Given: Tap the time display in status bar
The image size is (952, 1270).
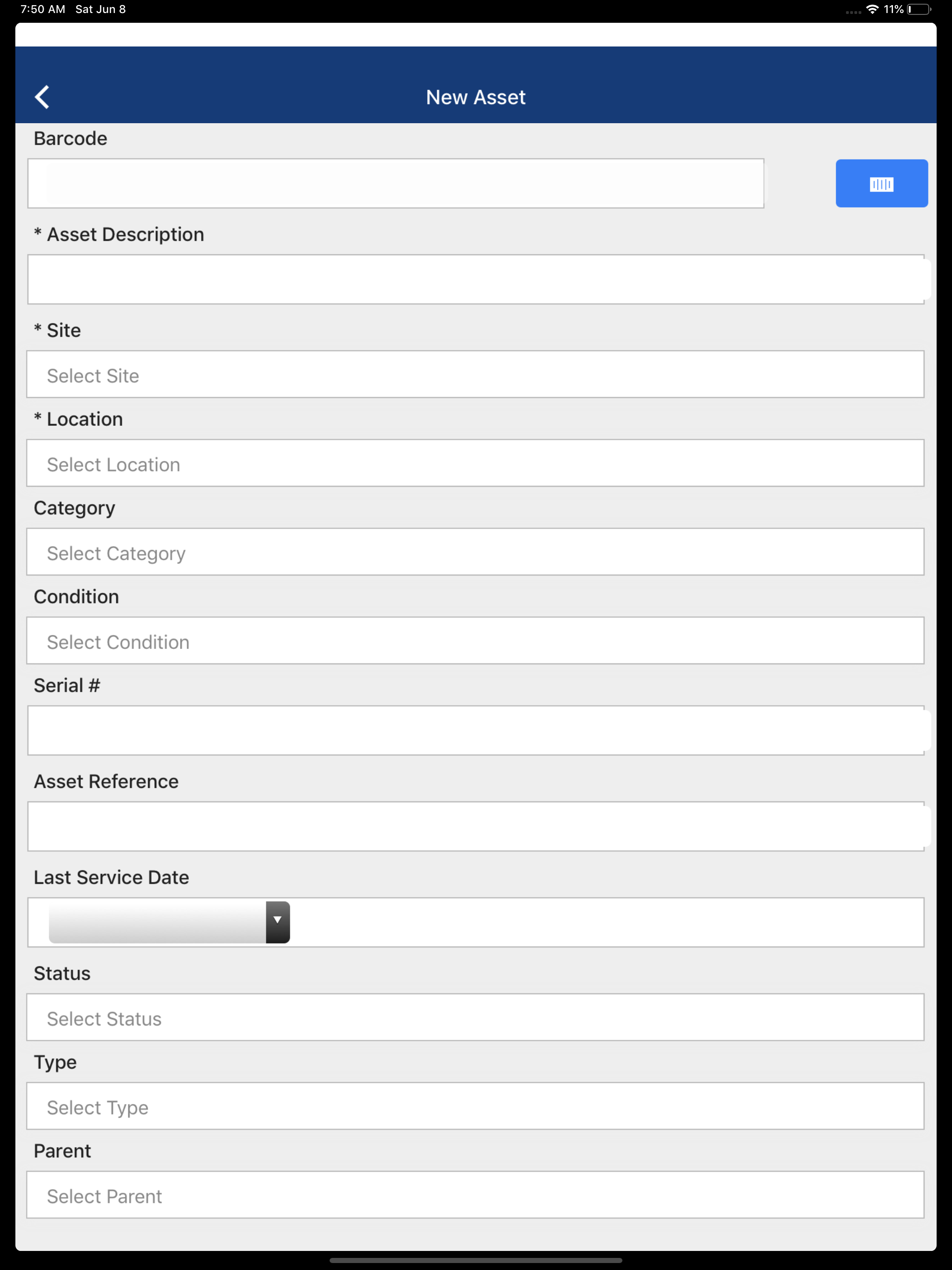Looking at the screenshot, I should 43,9.
